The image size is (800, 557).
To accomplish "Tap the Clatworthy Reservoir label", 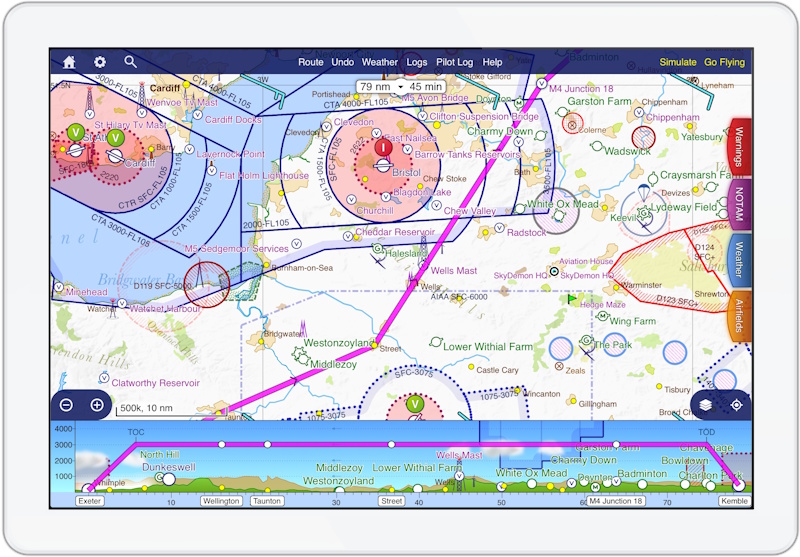I will 156,383.
